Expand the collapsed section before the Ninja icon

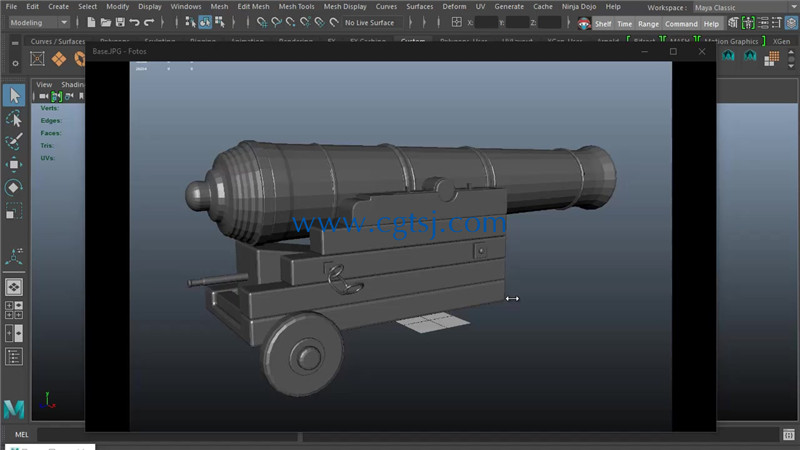[x=569, y=22]
